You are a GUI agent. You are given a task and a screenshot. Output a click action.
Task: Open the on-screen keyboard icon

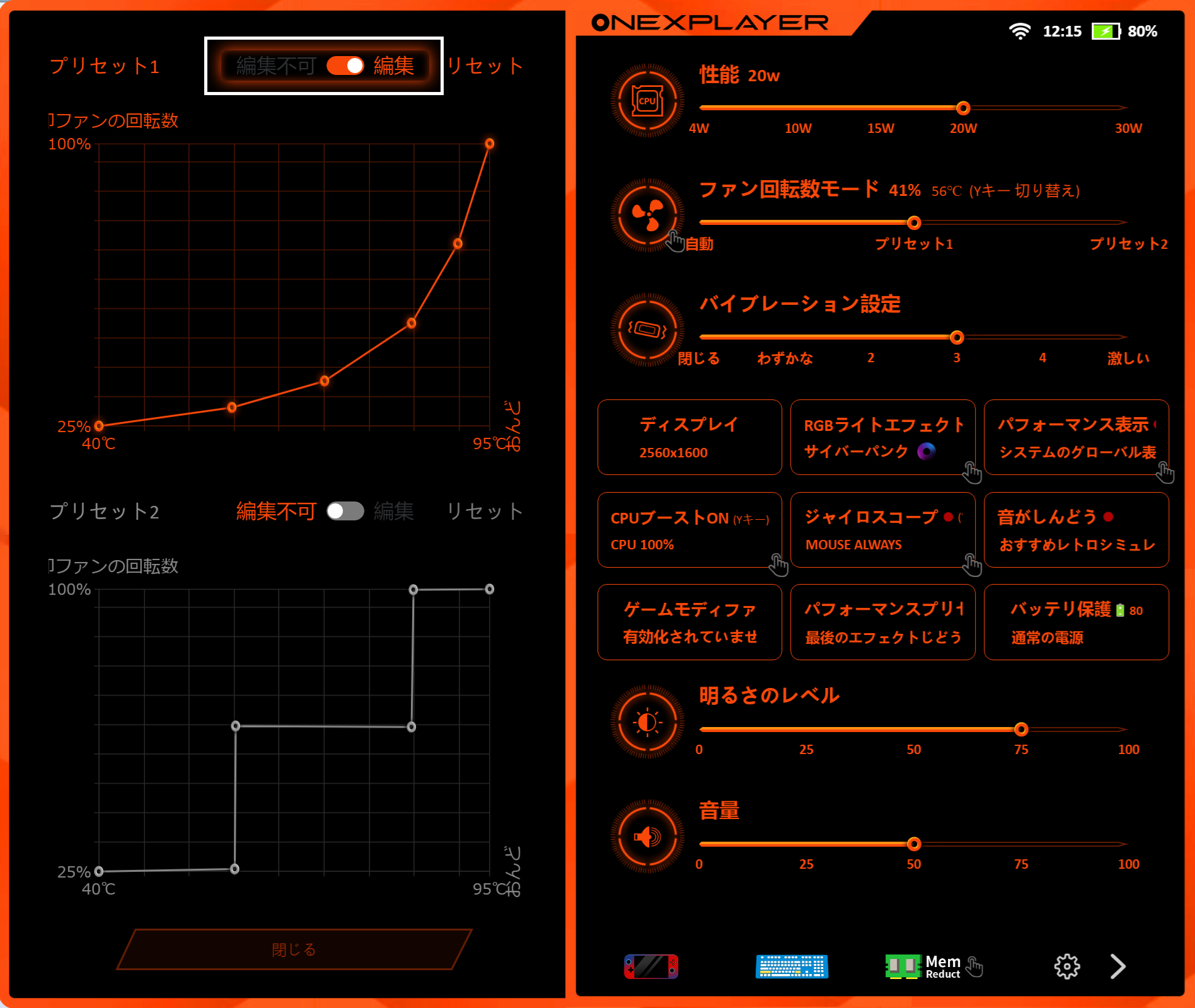tap(792, 966)
